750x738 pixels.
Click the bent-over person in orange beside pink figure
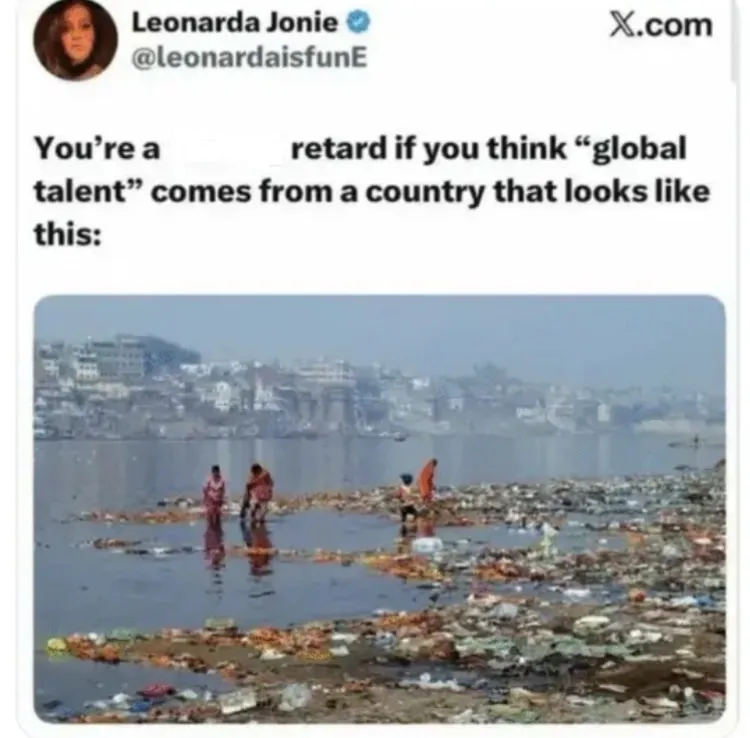pyautogui.click(x=258, y=493)
